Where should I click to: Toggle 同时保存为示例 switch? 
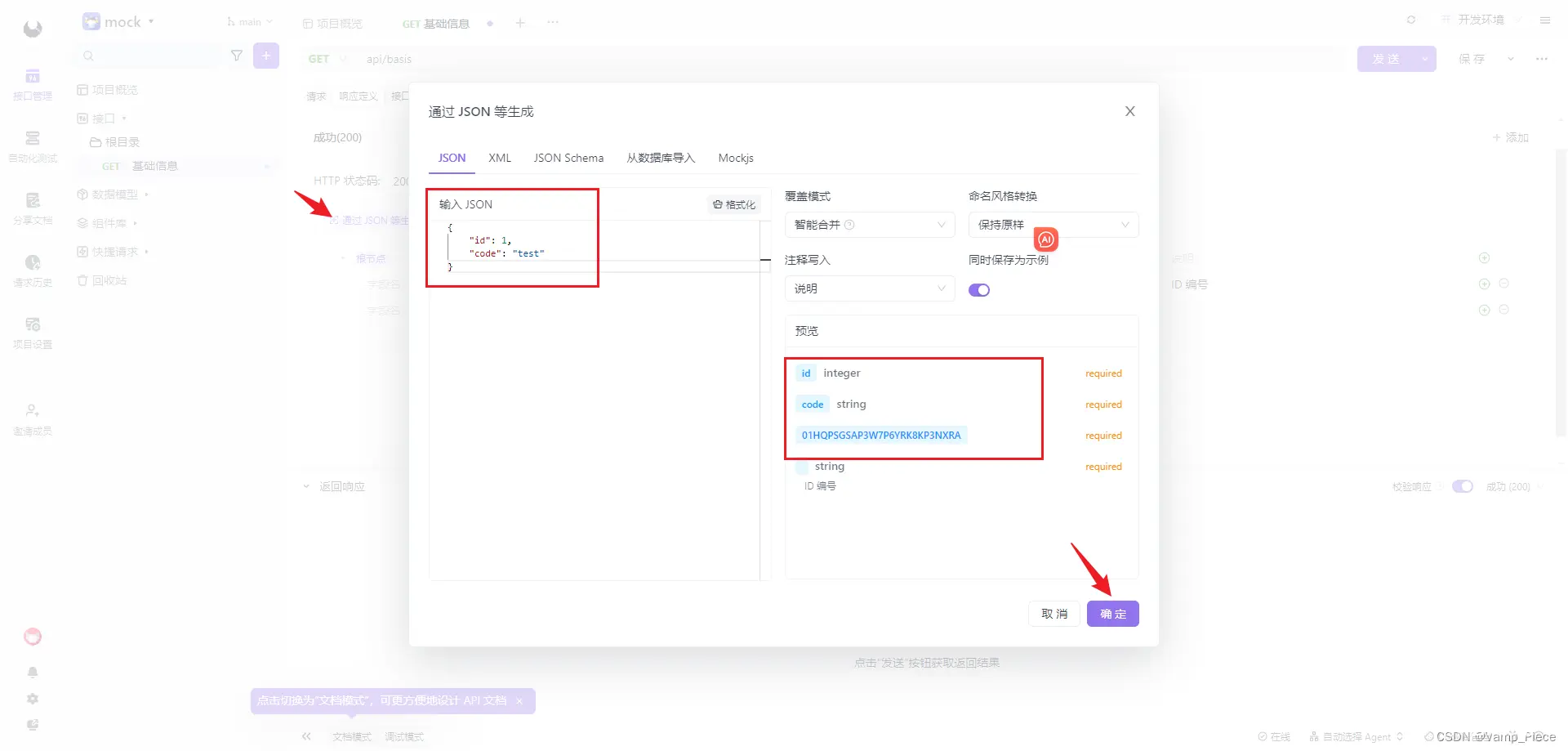(x=979, y=290)
